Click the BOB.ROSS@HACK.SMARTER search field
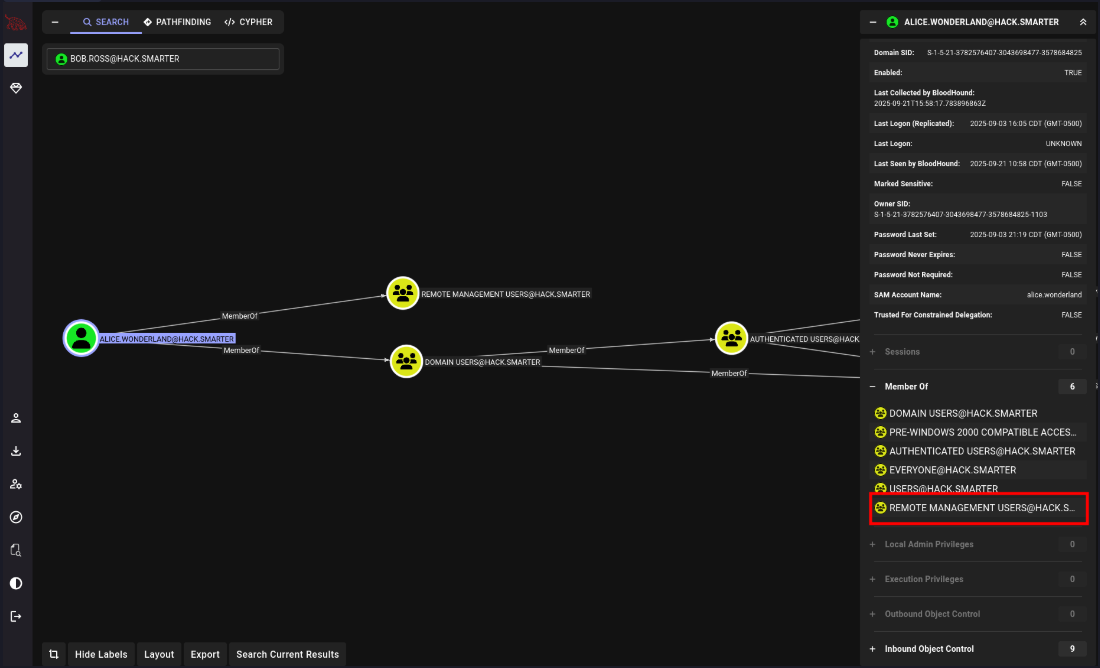The image size is (1100, 668). pos(165,59)
